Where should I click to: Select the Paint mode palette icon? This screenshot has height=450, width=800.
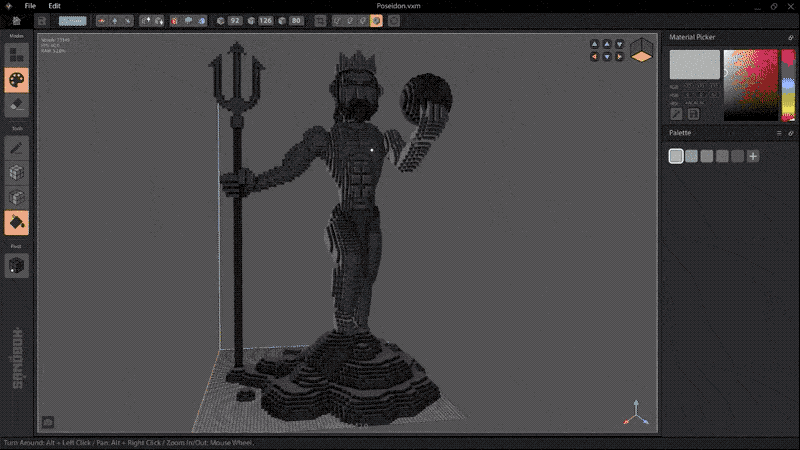(16, 80)
